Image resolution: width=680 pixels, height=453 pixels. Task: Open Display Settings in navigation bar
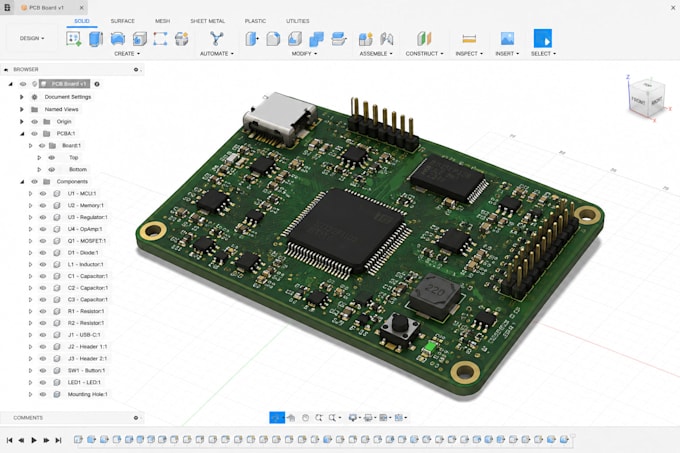pos(353,417)
